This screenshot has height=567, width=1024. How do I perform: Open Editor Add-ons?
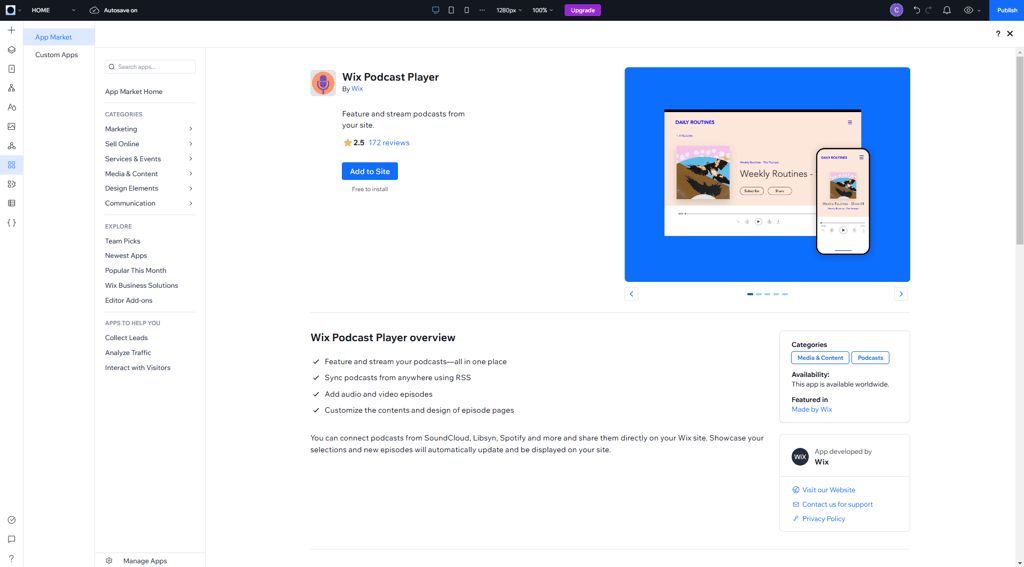pyautogui.click(x=129, y=300)
